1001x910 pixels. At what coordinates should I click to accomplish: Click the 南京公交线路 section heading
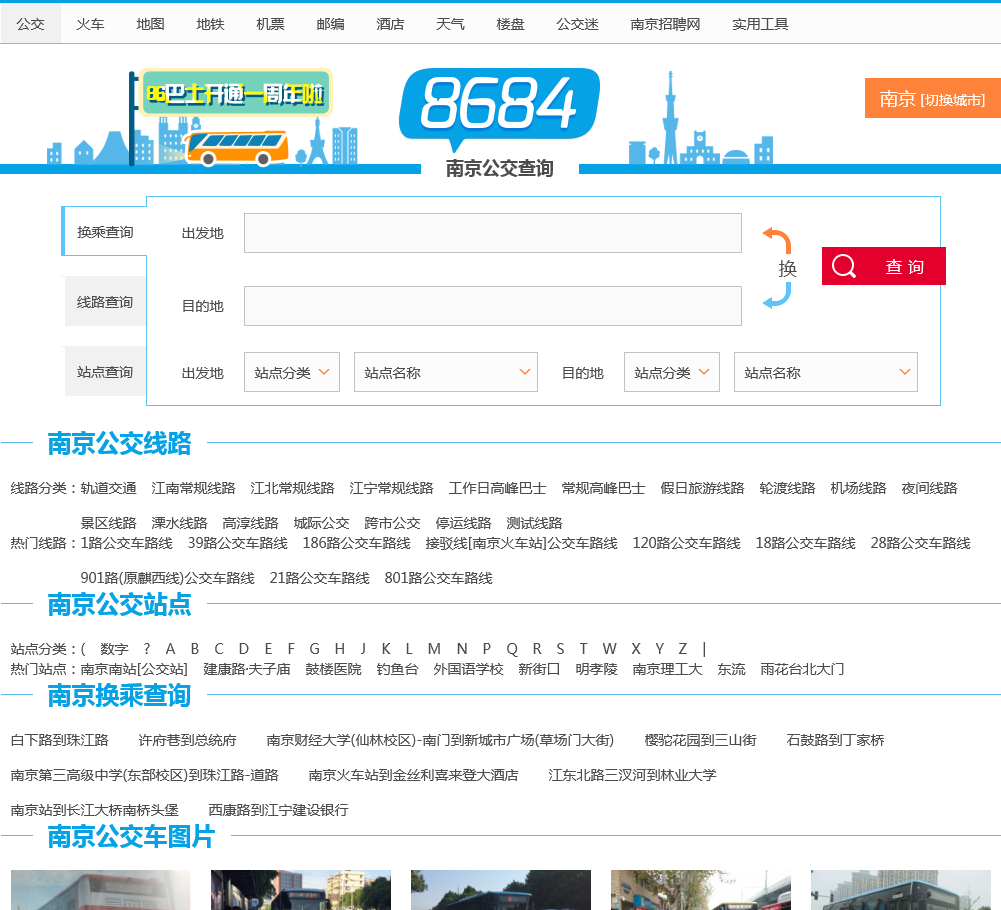pos(119,443)
